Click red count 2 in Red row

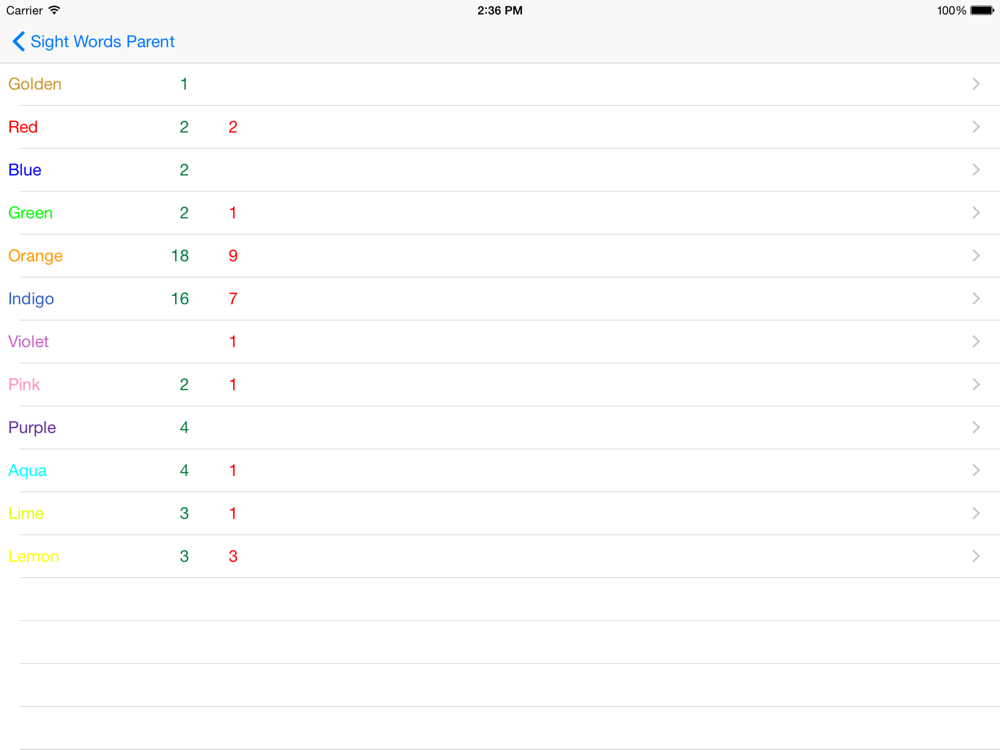[233, 127]
